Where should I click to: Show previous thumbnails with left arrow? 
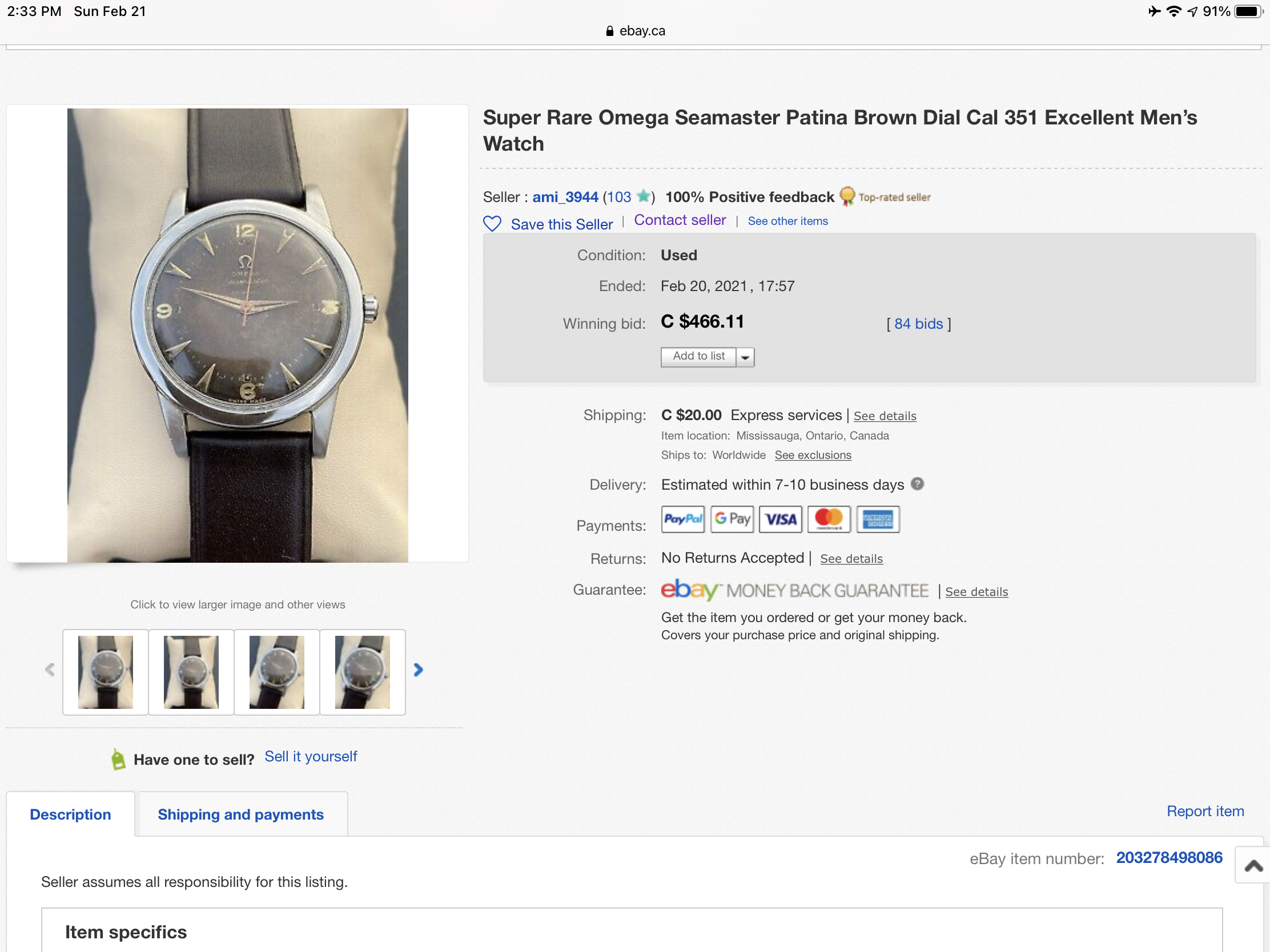[x=50, y=669]
